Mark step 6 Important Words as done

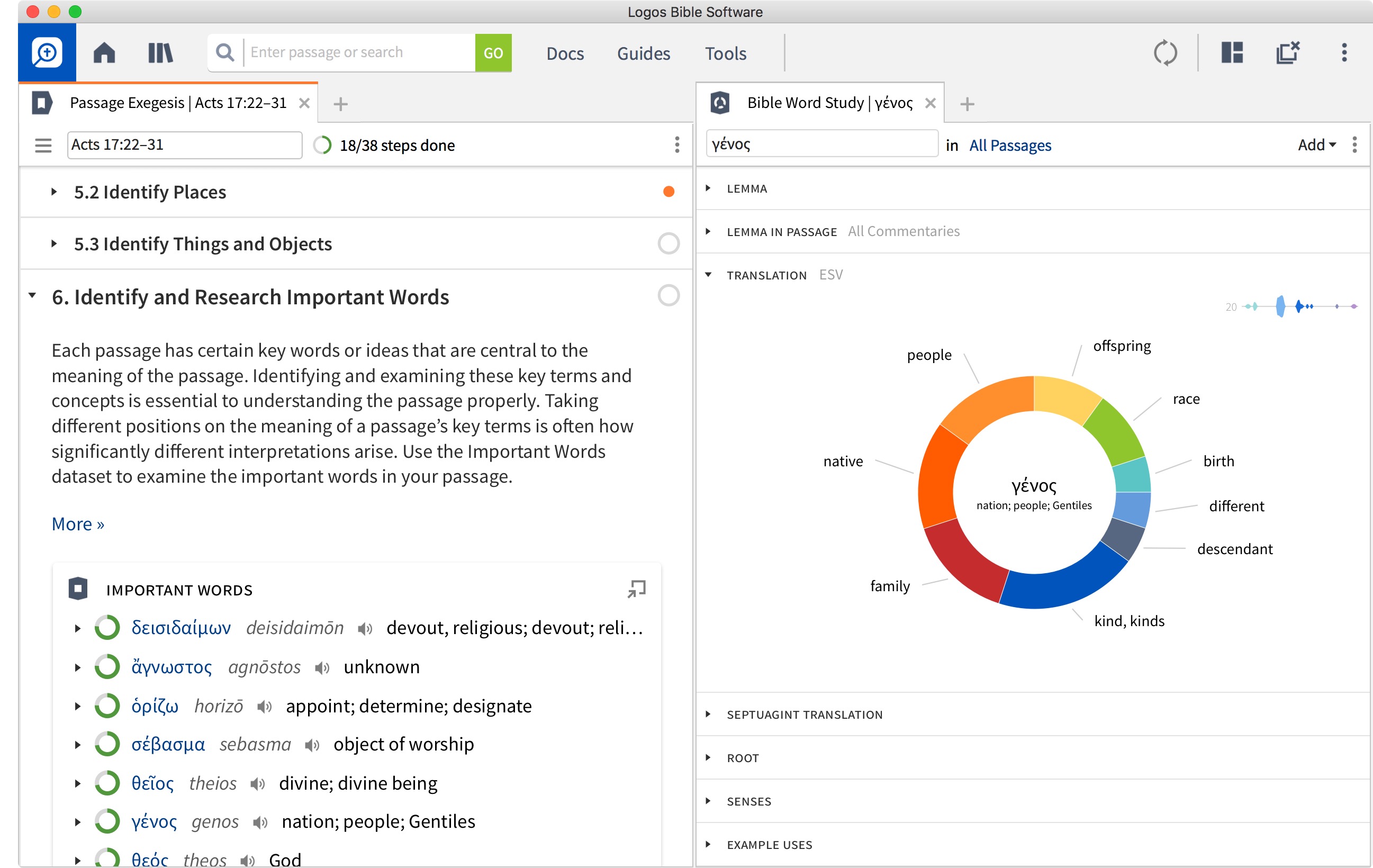pyautogui.click(x=669, y=295)
